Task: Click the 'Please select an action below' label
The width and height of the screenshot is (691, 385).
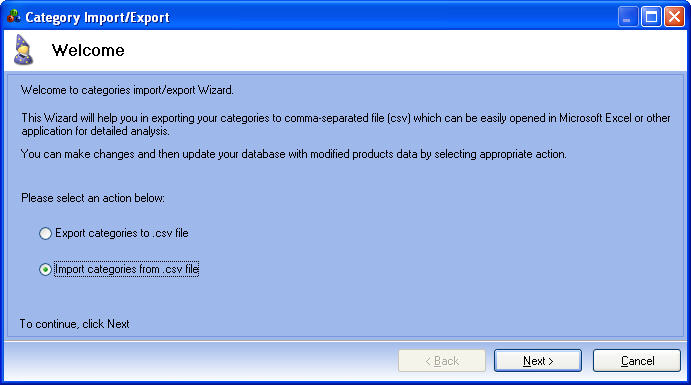Action: coord(93,198)
